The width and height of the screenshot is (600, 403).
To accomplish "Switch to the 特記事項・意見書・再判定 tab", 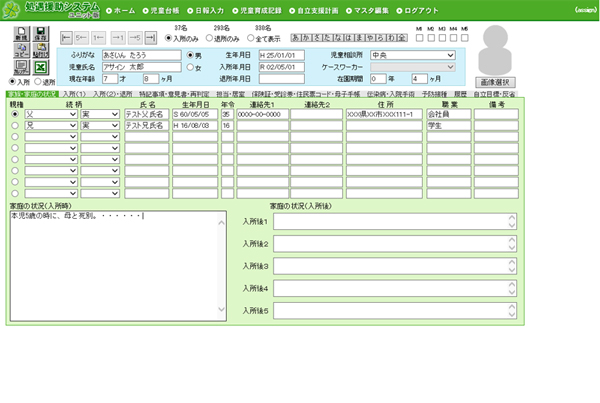I will 174,94.
